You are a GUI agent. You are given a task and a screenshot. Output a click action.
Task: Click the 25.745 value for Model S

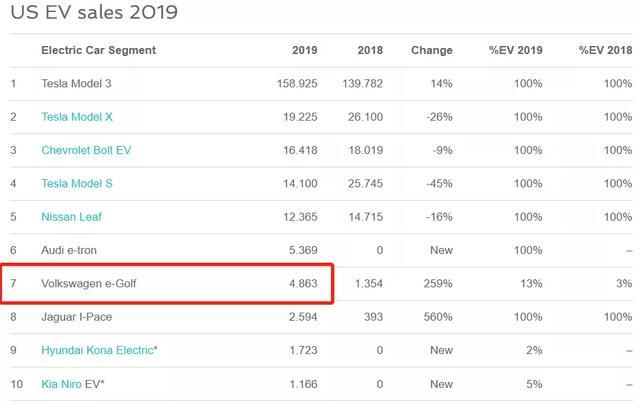(x=365, y=184)
